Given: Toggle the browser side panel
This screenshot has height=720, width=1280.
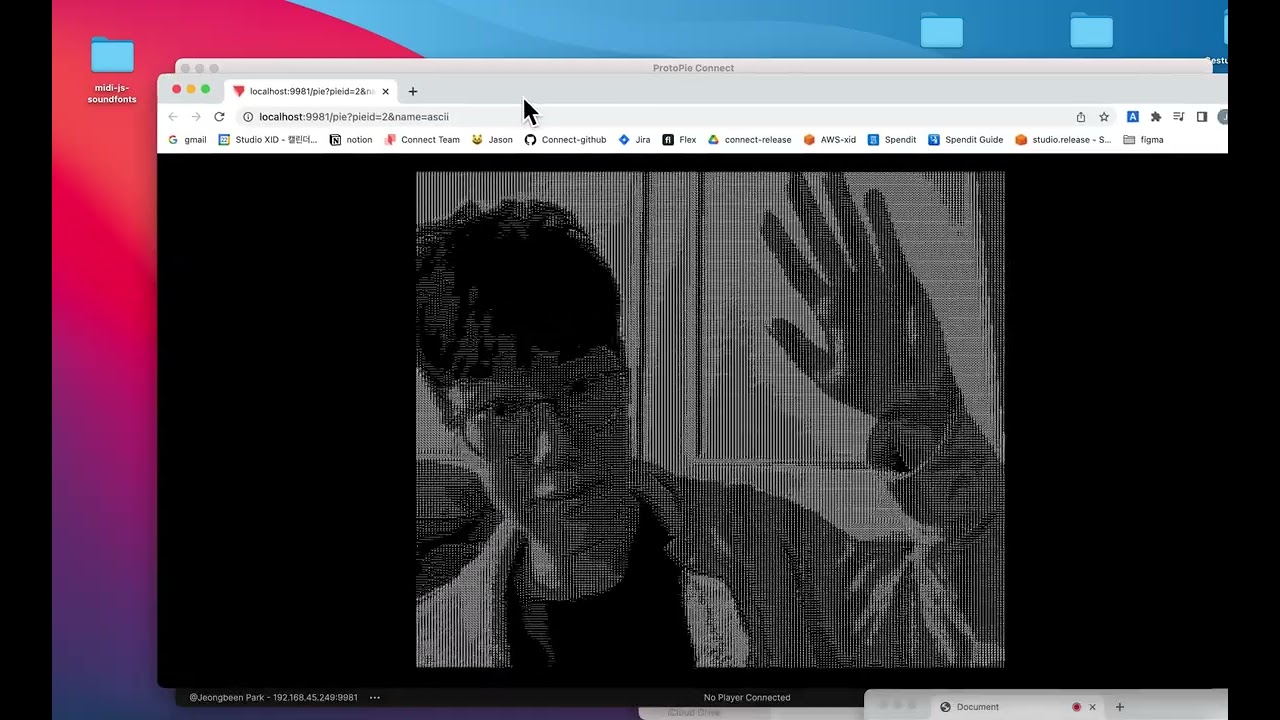Looking at the screenshot, I should [1202, 117].
